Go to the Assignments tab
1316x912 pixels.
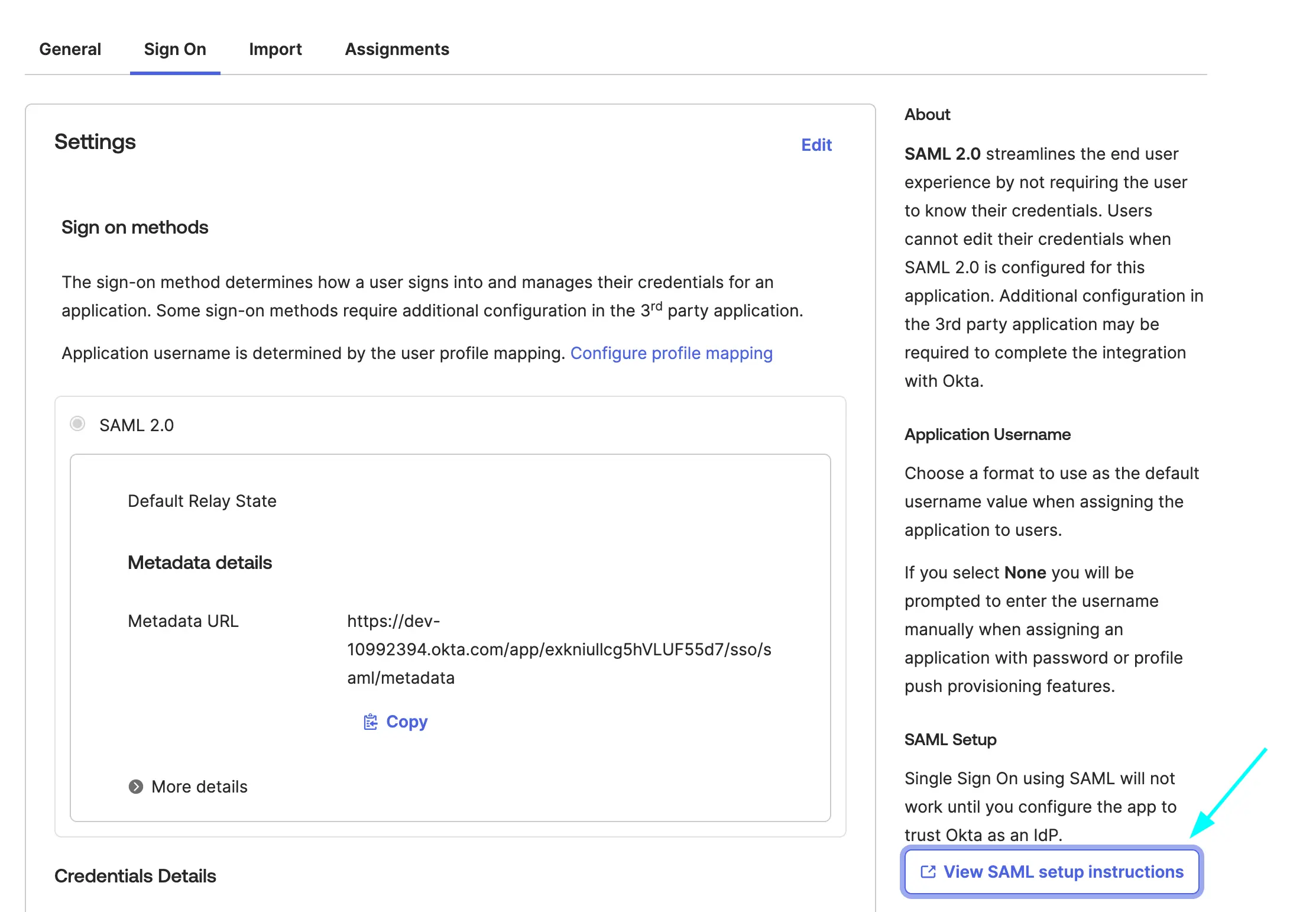(x=397, y=49)
